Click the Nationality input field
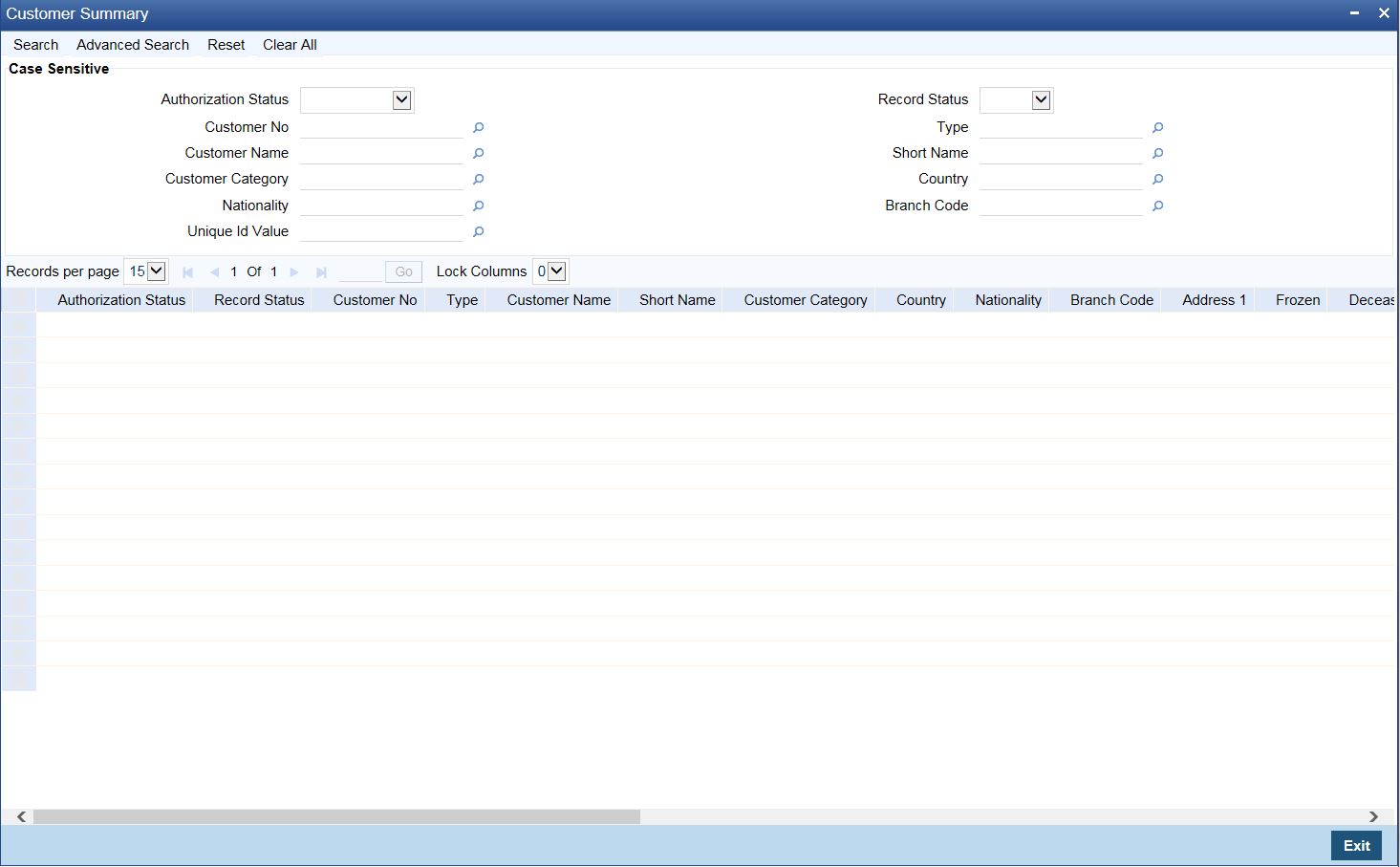 381,206
